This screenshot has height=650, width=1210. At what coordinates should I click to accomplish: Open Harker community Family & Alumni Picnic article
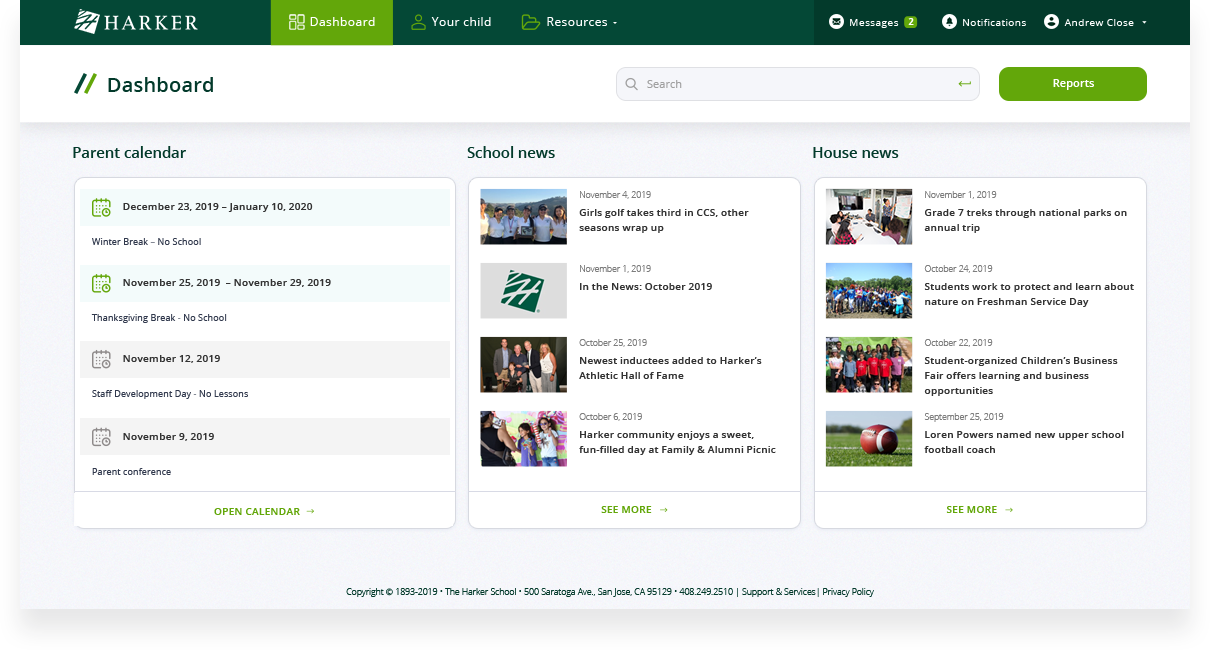[677, 442]
